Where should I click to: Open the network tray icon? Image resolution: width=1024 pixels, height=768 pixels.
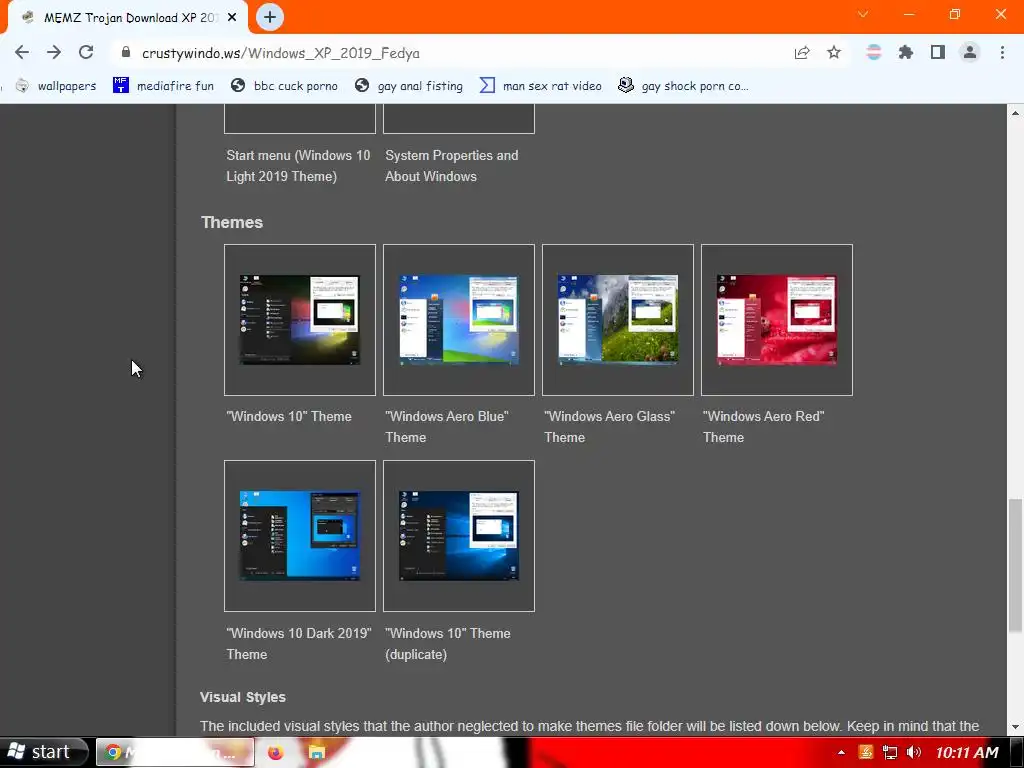pyautogui.click(x=889, y=752)
